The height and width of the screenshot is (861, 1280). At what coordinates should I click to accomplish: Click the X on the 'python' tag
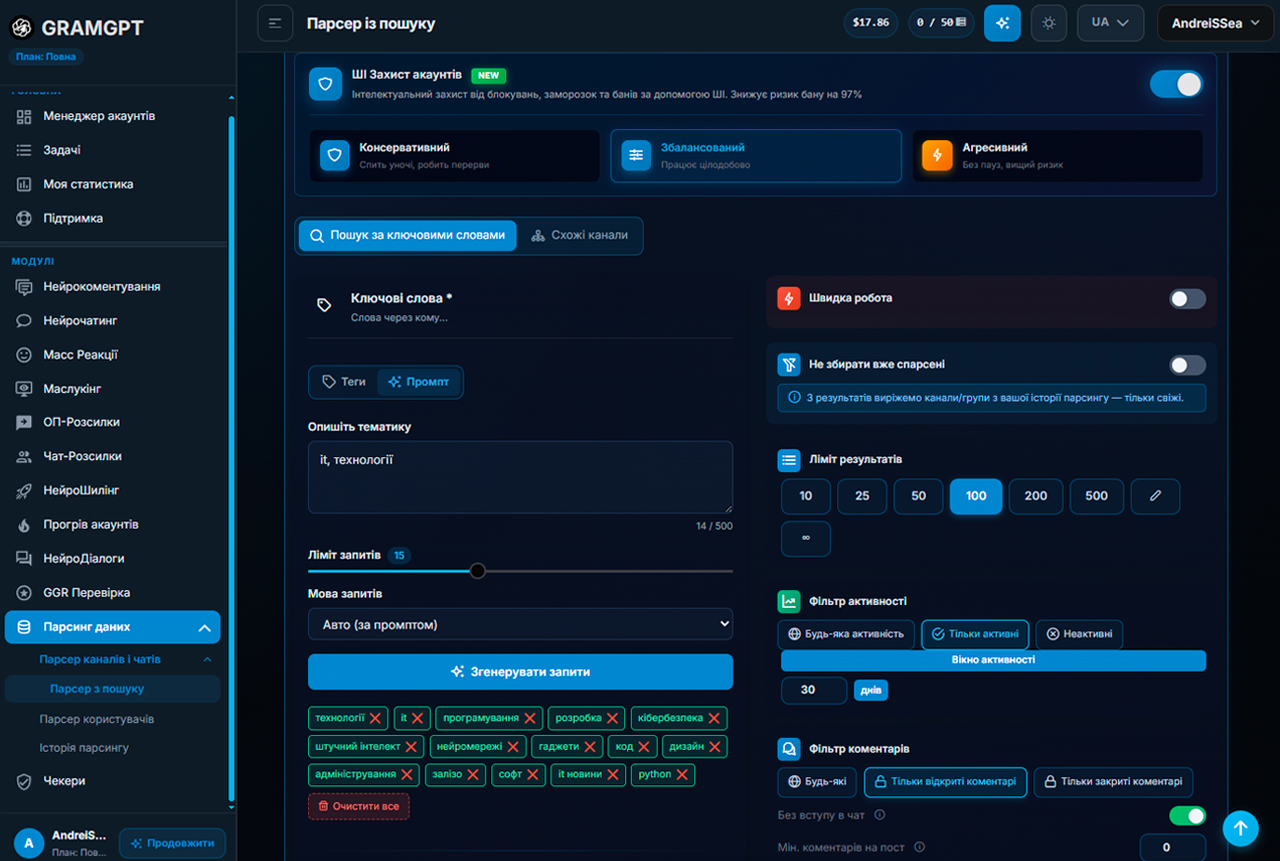[x=682, y=774]
